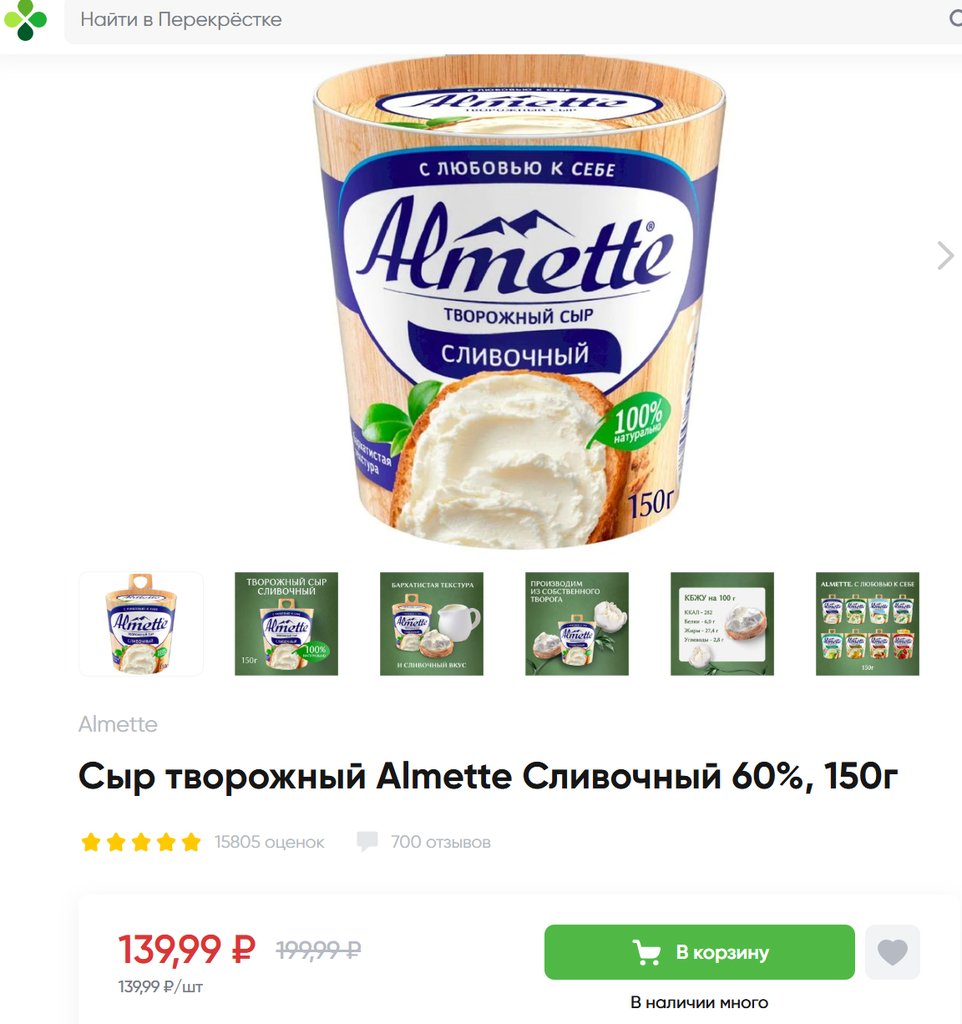Select 'КБЖУ на 100 г' nutrition thumbnail
The height and width of the screenshot is (1024, 962).
(x=722, y=624)
